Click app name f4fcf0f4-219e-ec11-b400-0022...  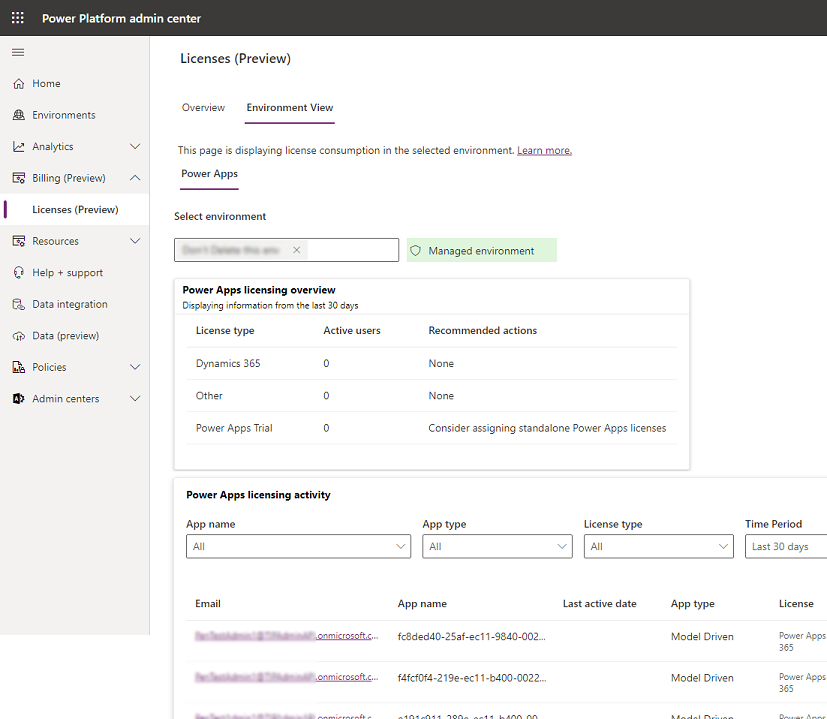click(472, 677)
